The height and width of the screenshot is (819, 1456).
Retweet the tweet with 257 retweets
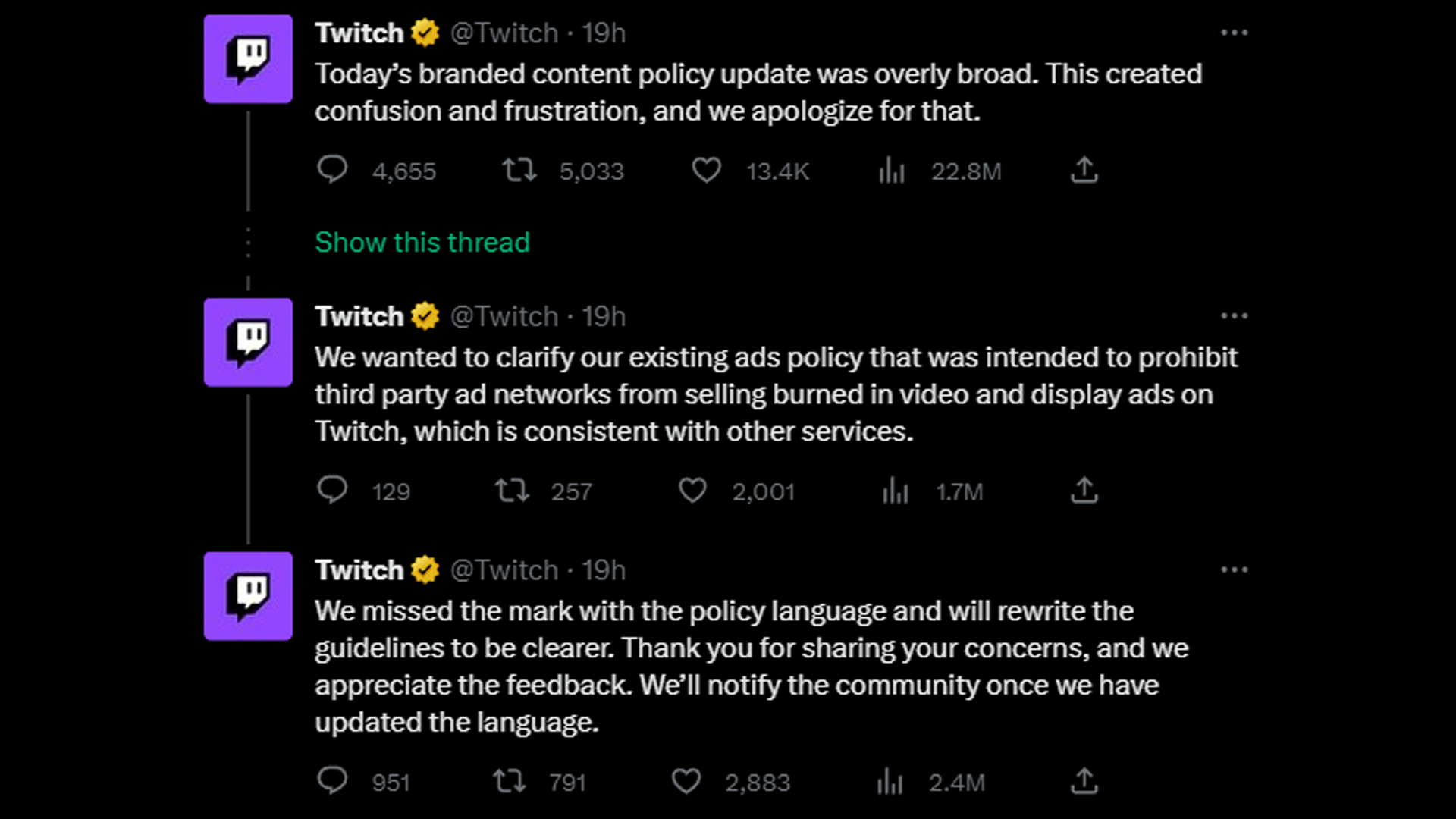(512, 491)
